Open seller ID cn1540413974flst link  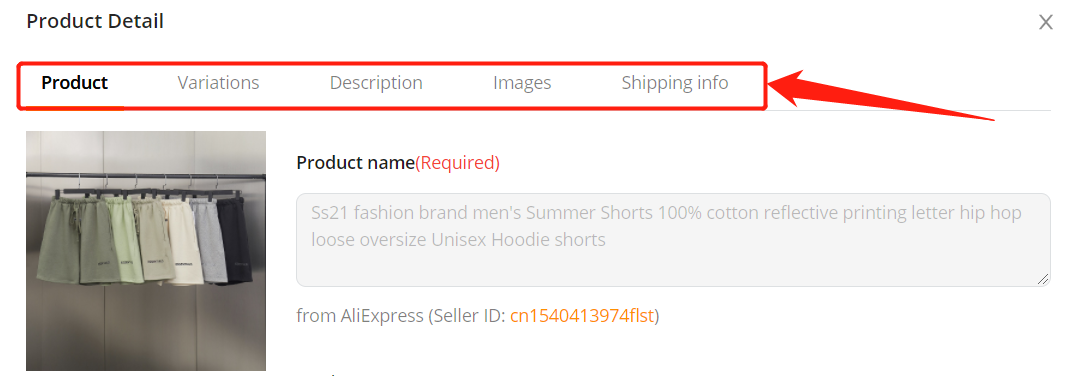click(582, 316)
